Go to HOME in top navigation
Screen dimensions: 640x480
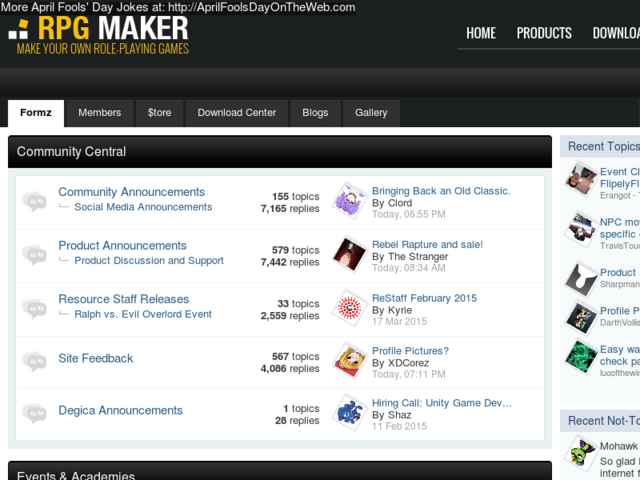pos(481,33)
